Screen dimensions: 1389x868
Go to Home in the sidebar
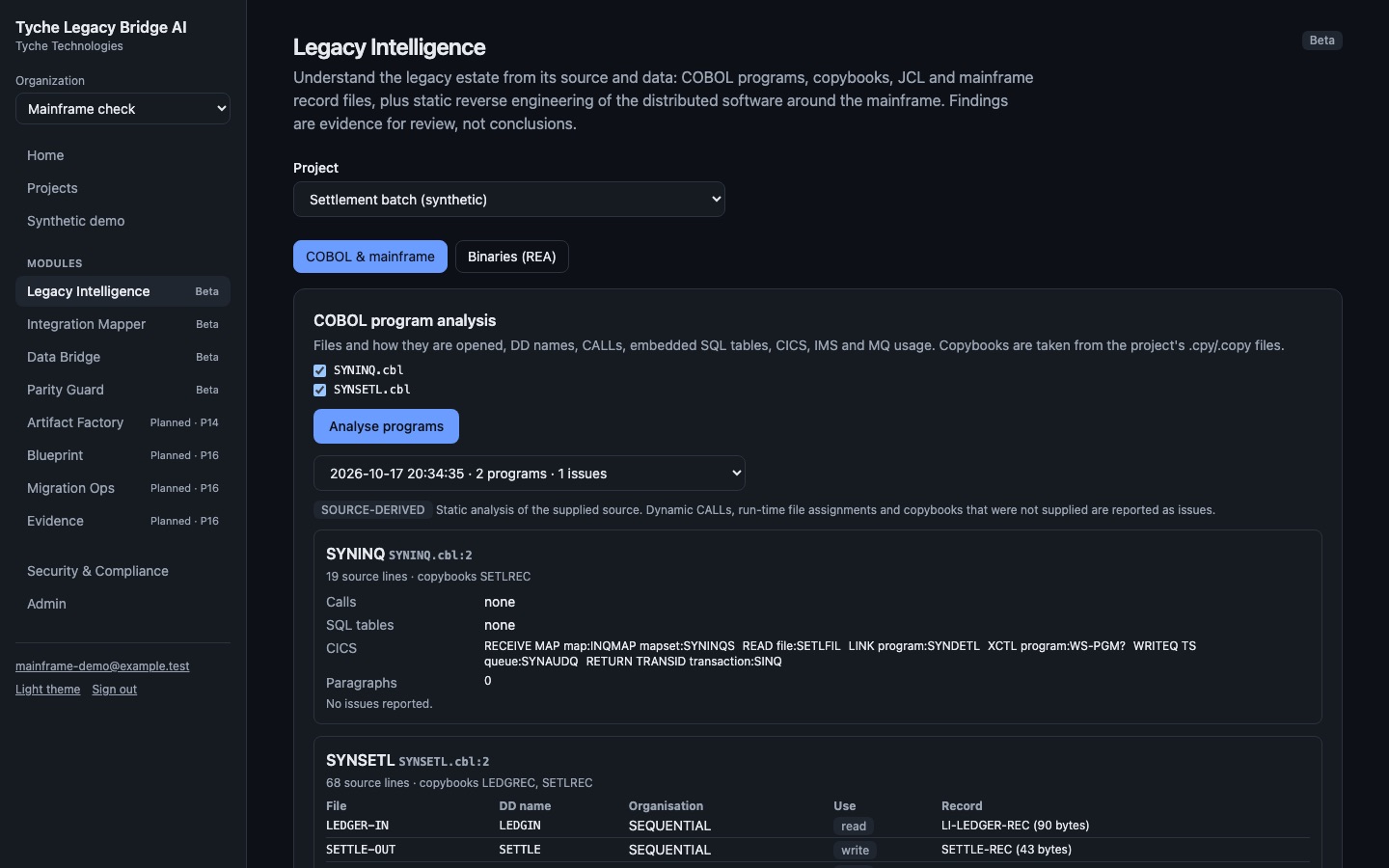pyautogui.click(x=123, y=155)
